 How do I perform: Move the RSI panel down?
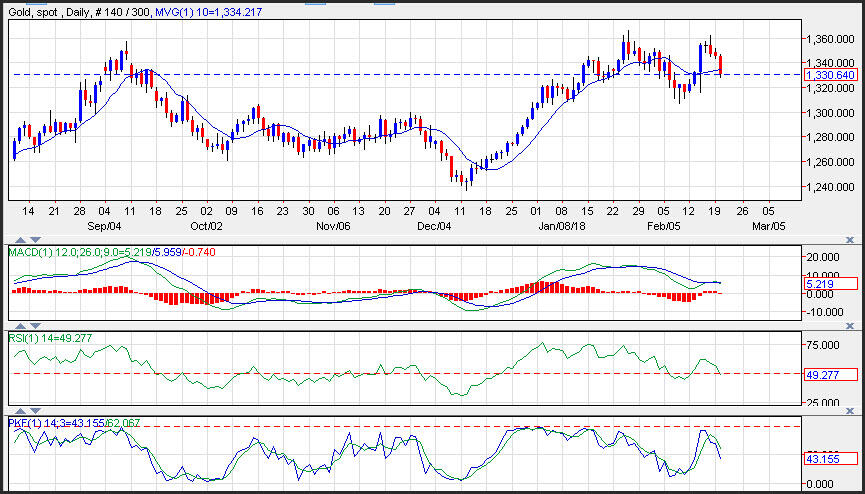coord(33,326)
